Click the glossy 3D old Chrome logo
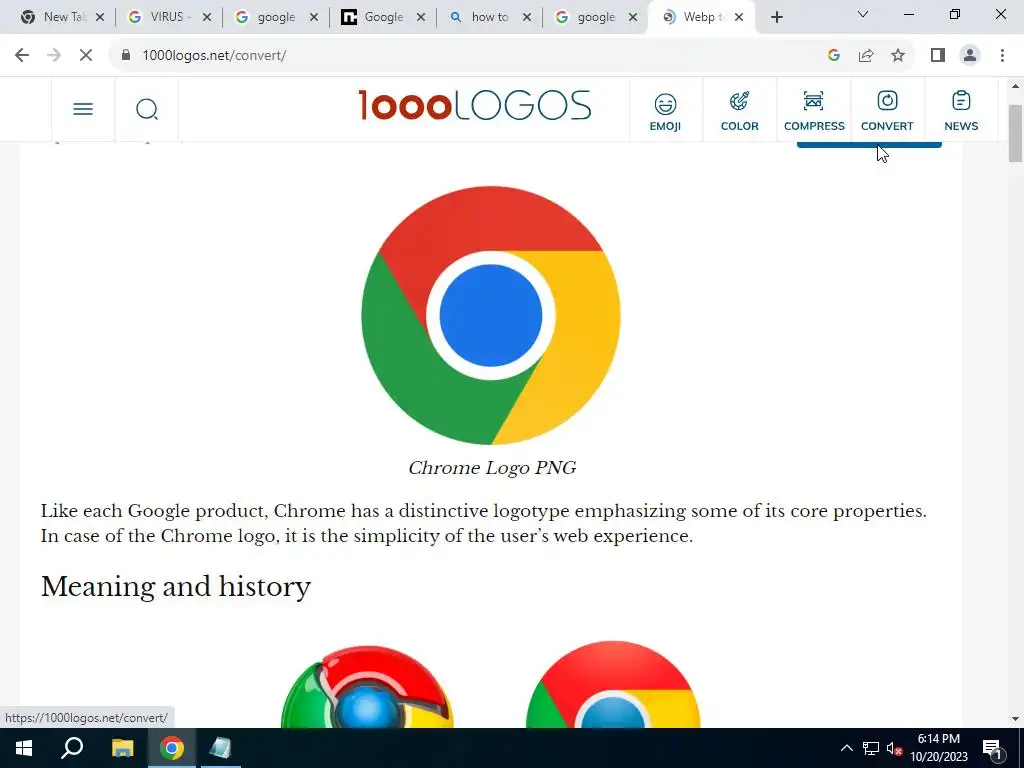 tap(367, 686)
